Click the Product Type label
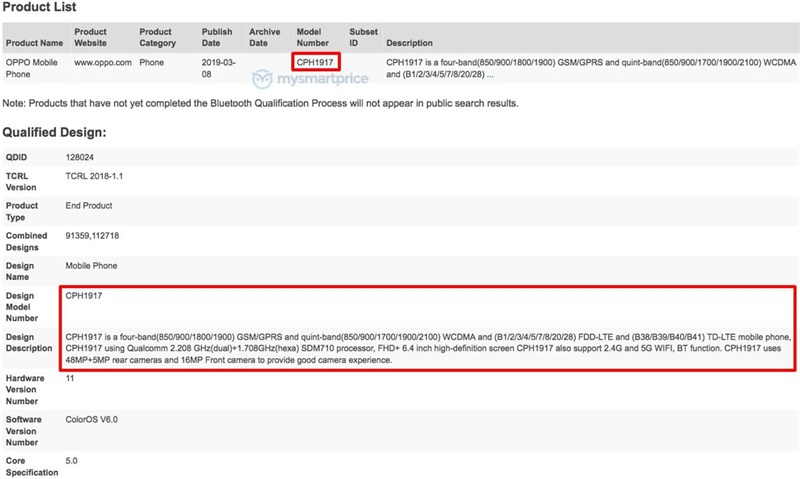 (x=22, y=211)
